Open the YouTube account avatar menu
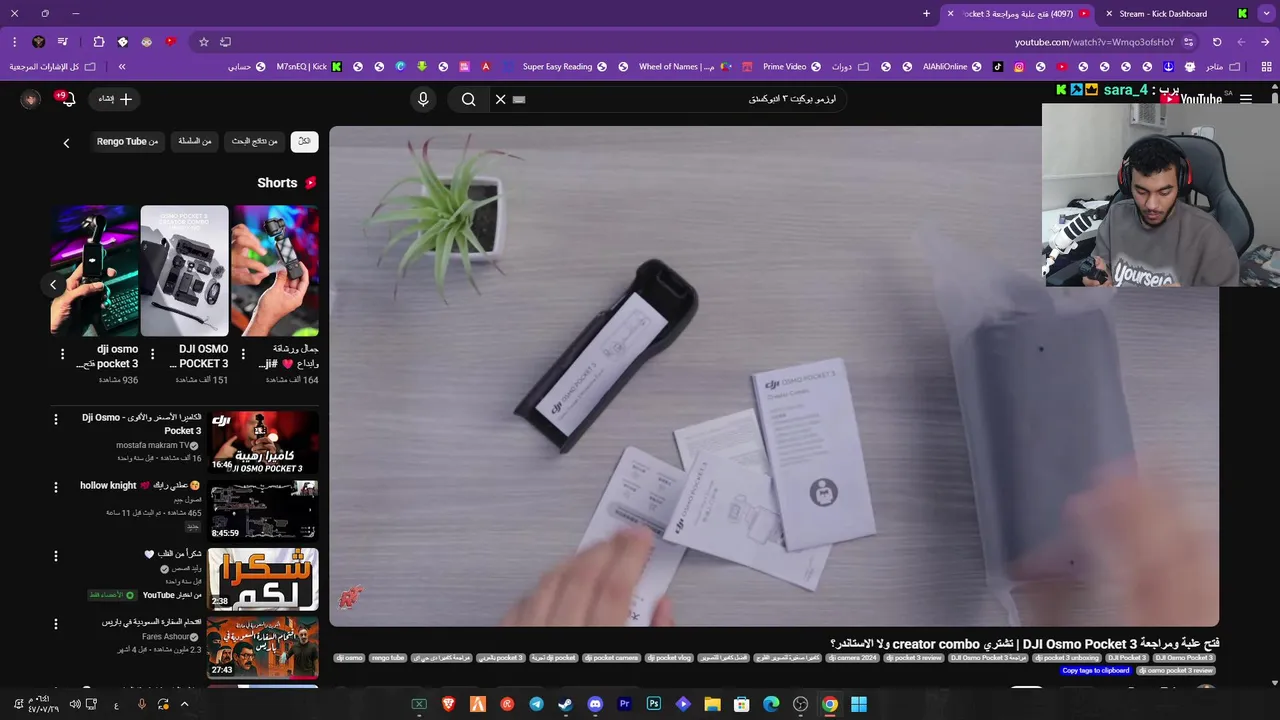This screenshot has width=1280, height=720. [x=31, y=99]
